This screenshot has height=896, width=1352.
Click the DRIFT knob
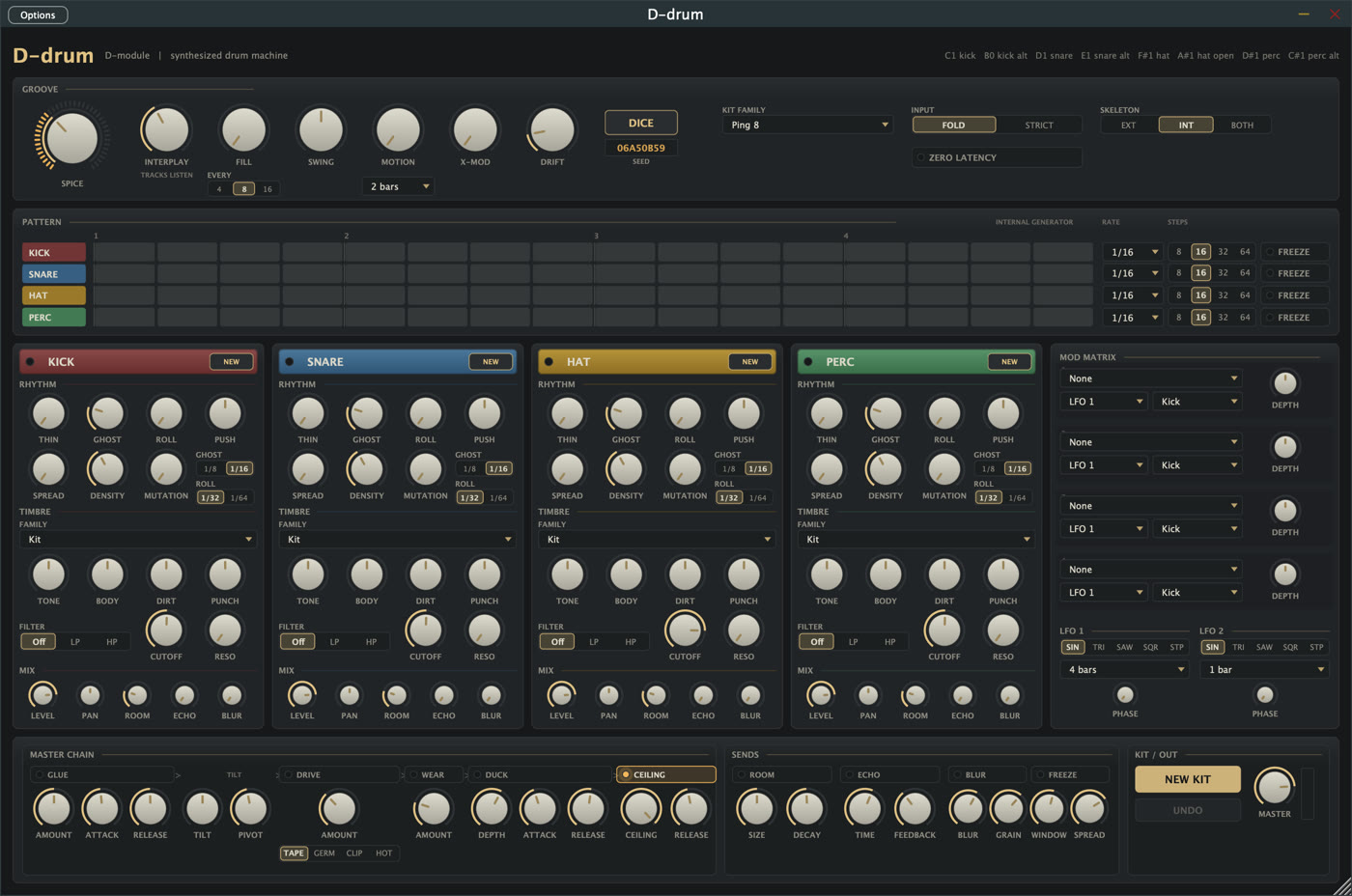coord(552,129)
